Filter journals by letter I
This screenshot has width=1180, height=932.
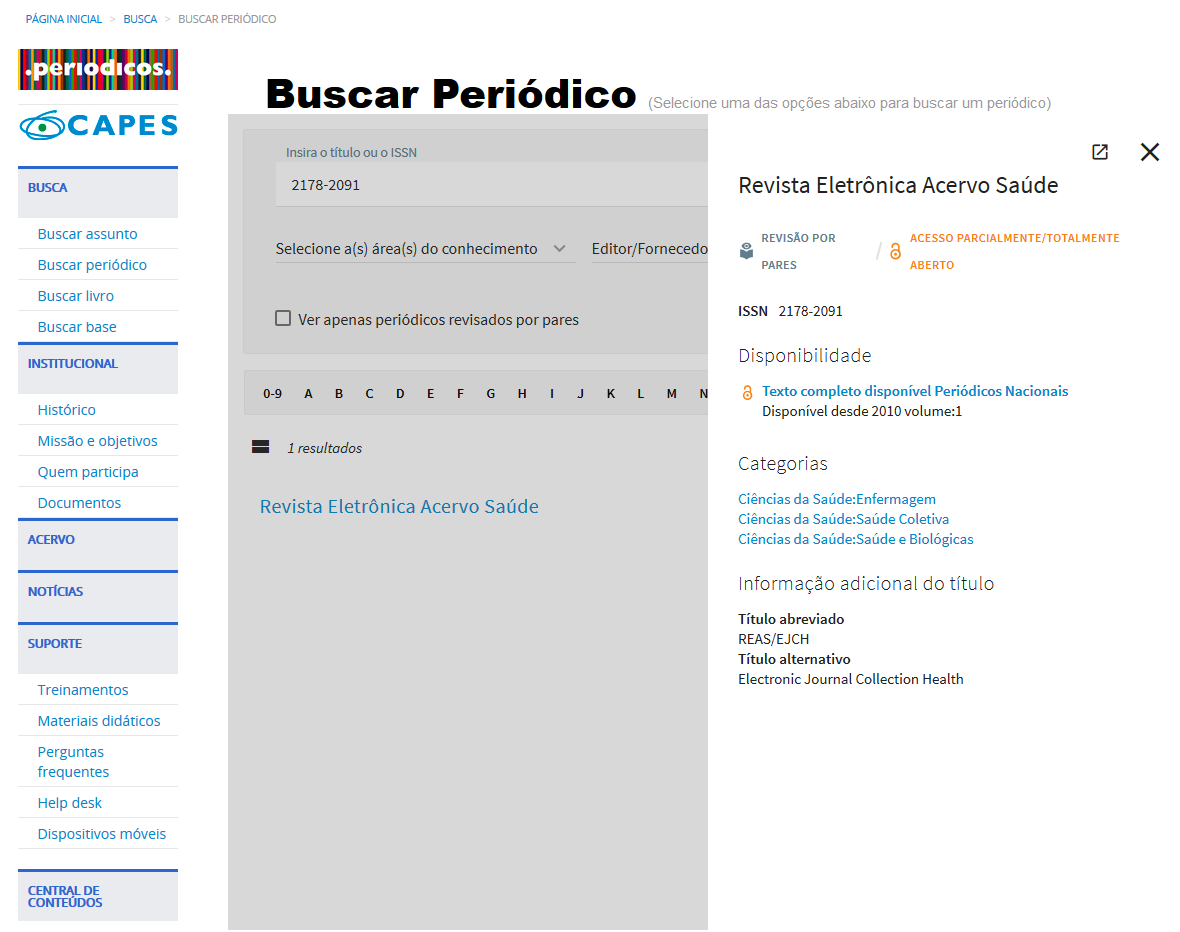552,394
